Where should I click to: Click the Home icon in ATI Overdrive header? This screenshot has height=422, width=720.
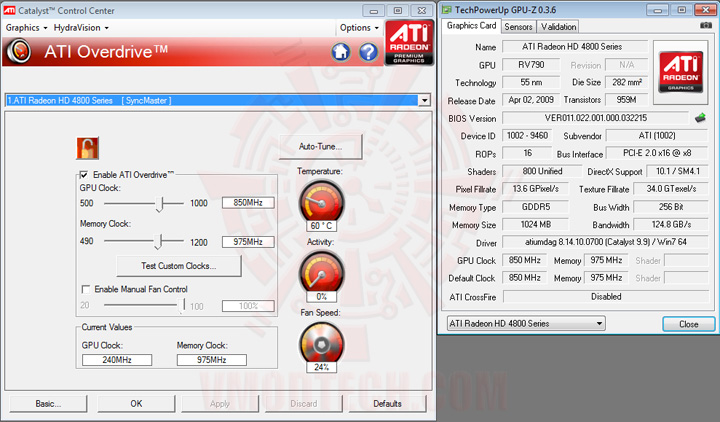(341, 52)
